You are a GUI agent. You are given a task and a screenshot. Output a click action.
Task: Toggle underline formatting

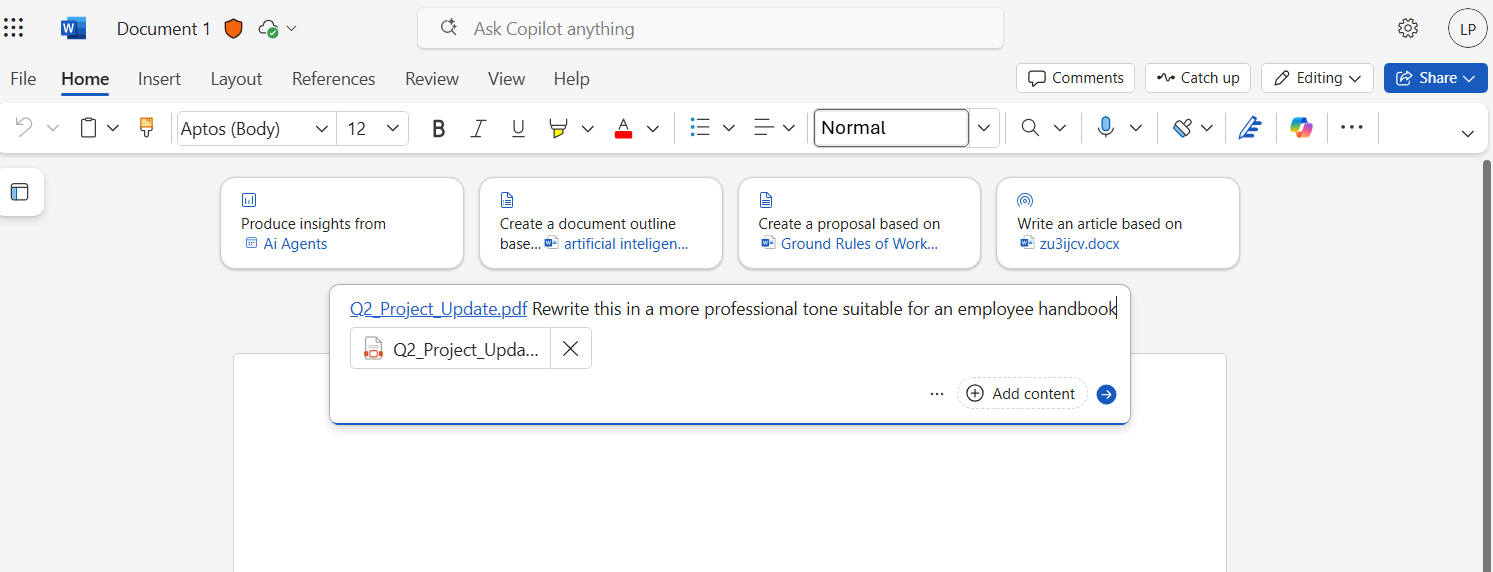[x=518, y=128]
